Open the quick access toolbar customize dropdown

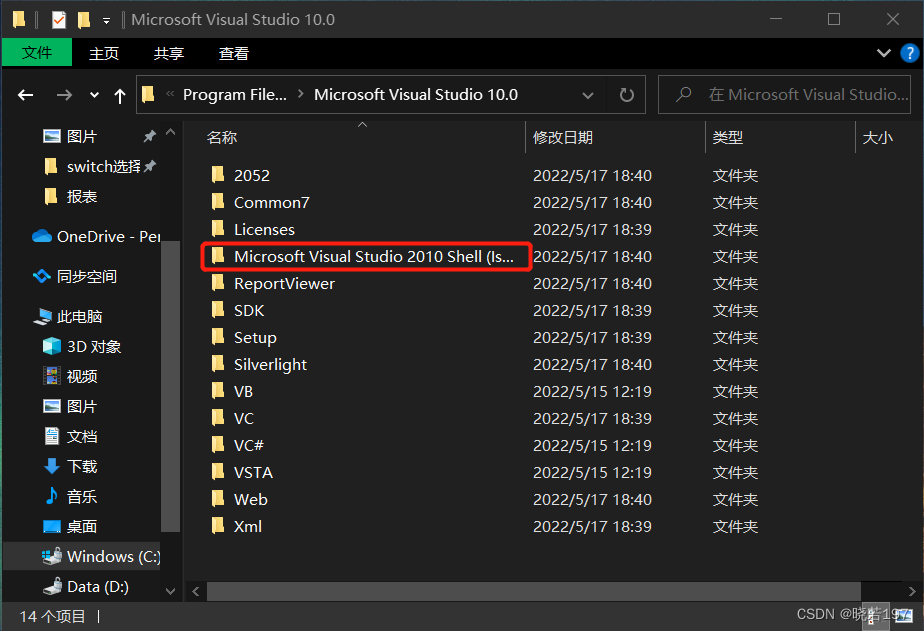click(106, 19)
